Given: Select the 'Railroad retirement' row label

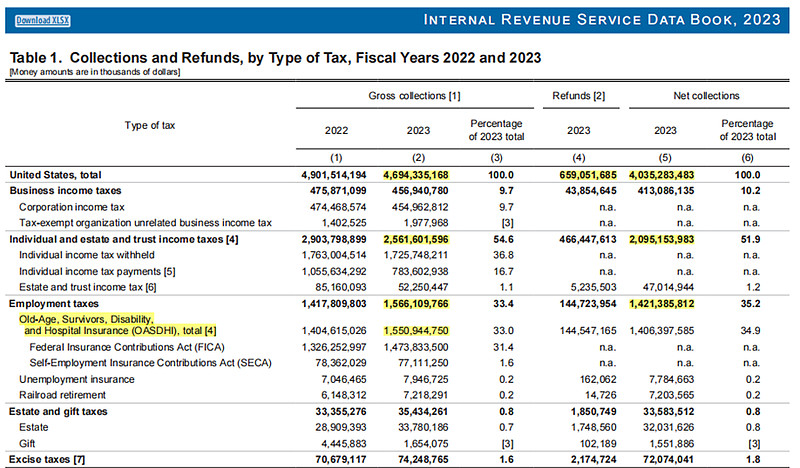Looking at the screenshot, I should (x=62, y=395).
